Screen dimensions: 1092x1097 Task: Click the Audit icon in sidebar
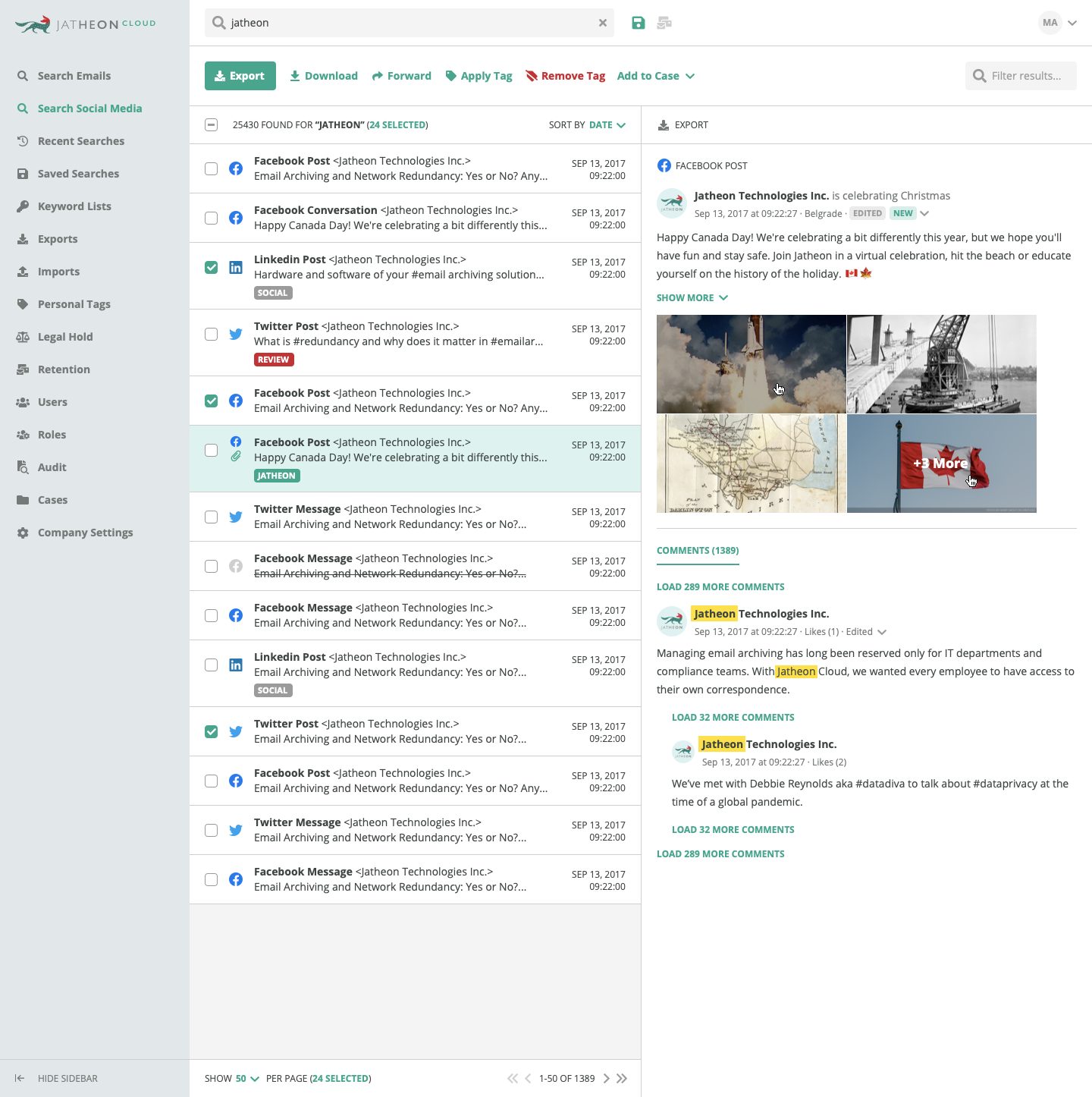[x=23, y=467]
